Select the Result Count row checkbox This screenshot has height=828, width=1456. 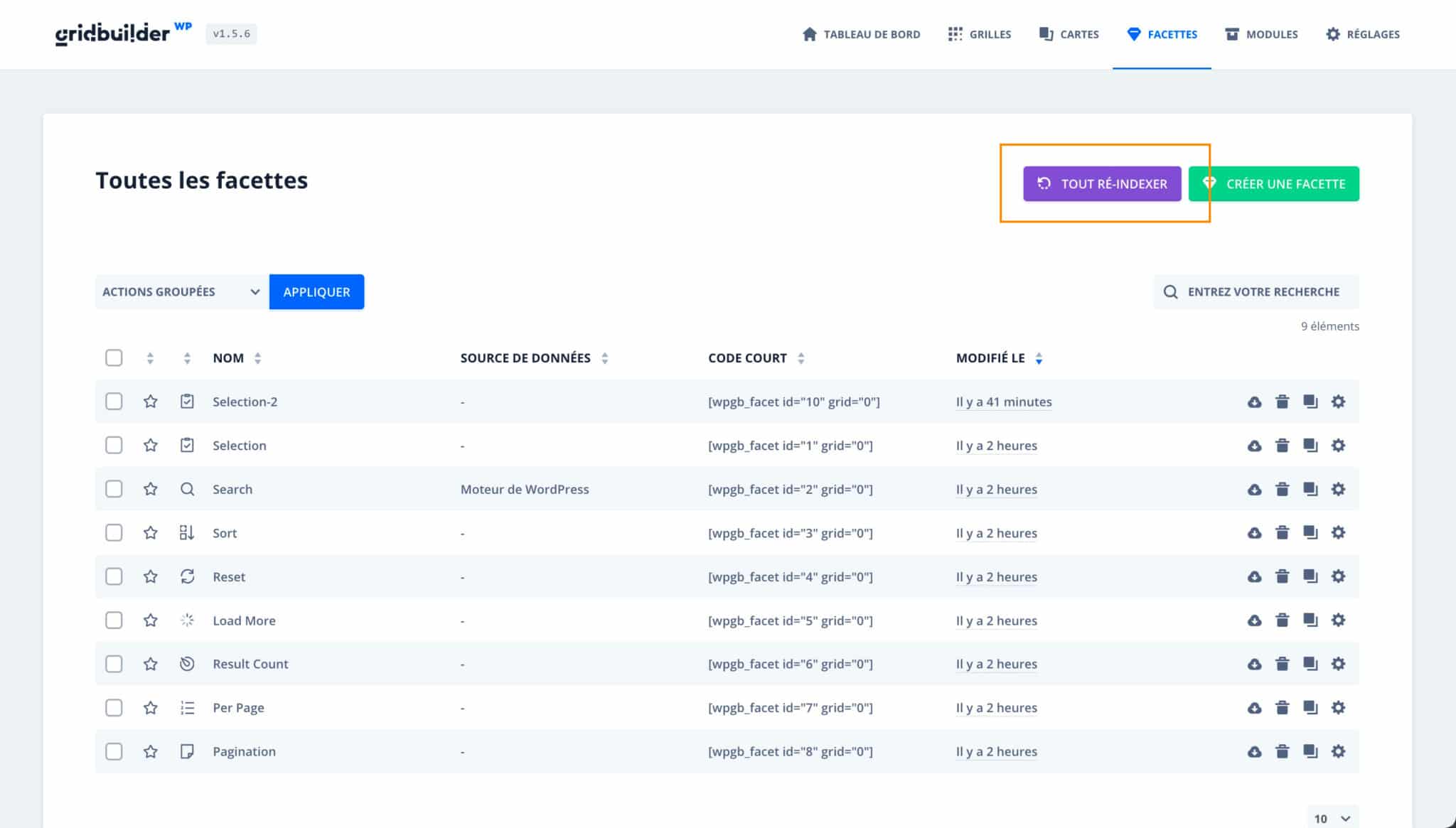coord(114,664)
